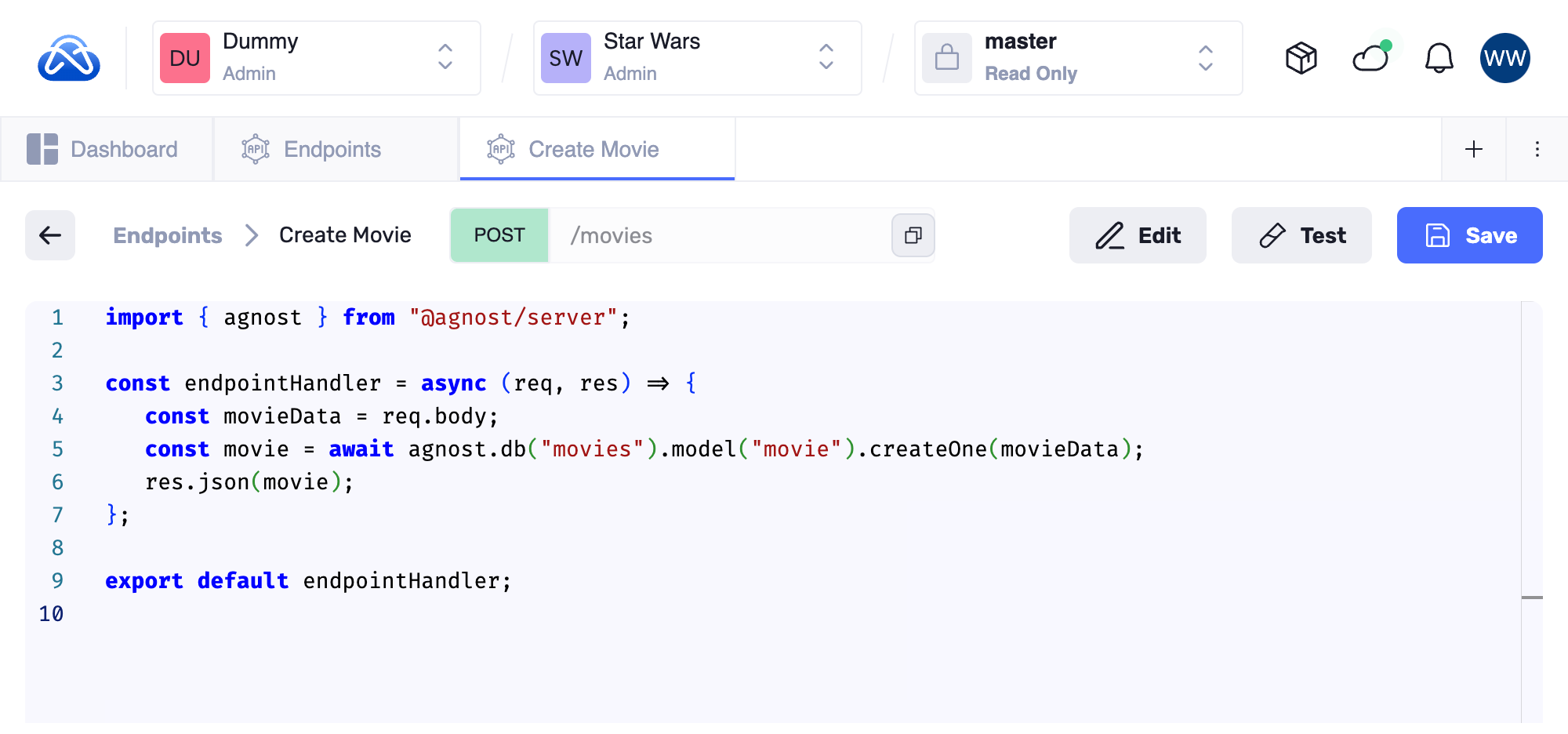Copy the /movies endpoint path
Screen dimensions: 1568x734
pos(913,235)
